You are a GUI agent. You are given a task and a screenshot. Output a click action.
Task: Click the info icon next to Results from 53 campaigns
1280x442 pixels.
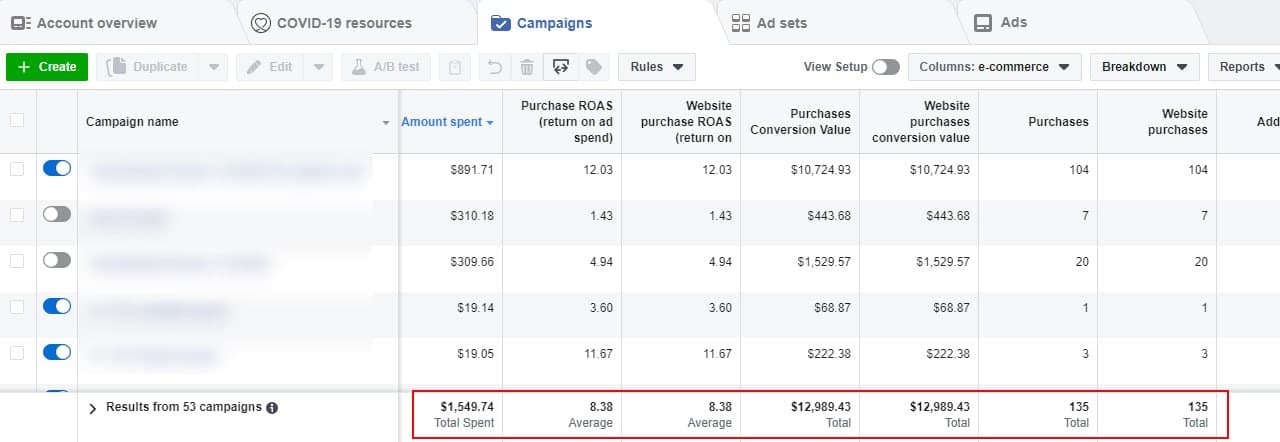click(272, 408)
